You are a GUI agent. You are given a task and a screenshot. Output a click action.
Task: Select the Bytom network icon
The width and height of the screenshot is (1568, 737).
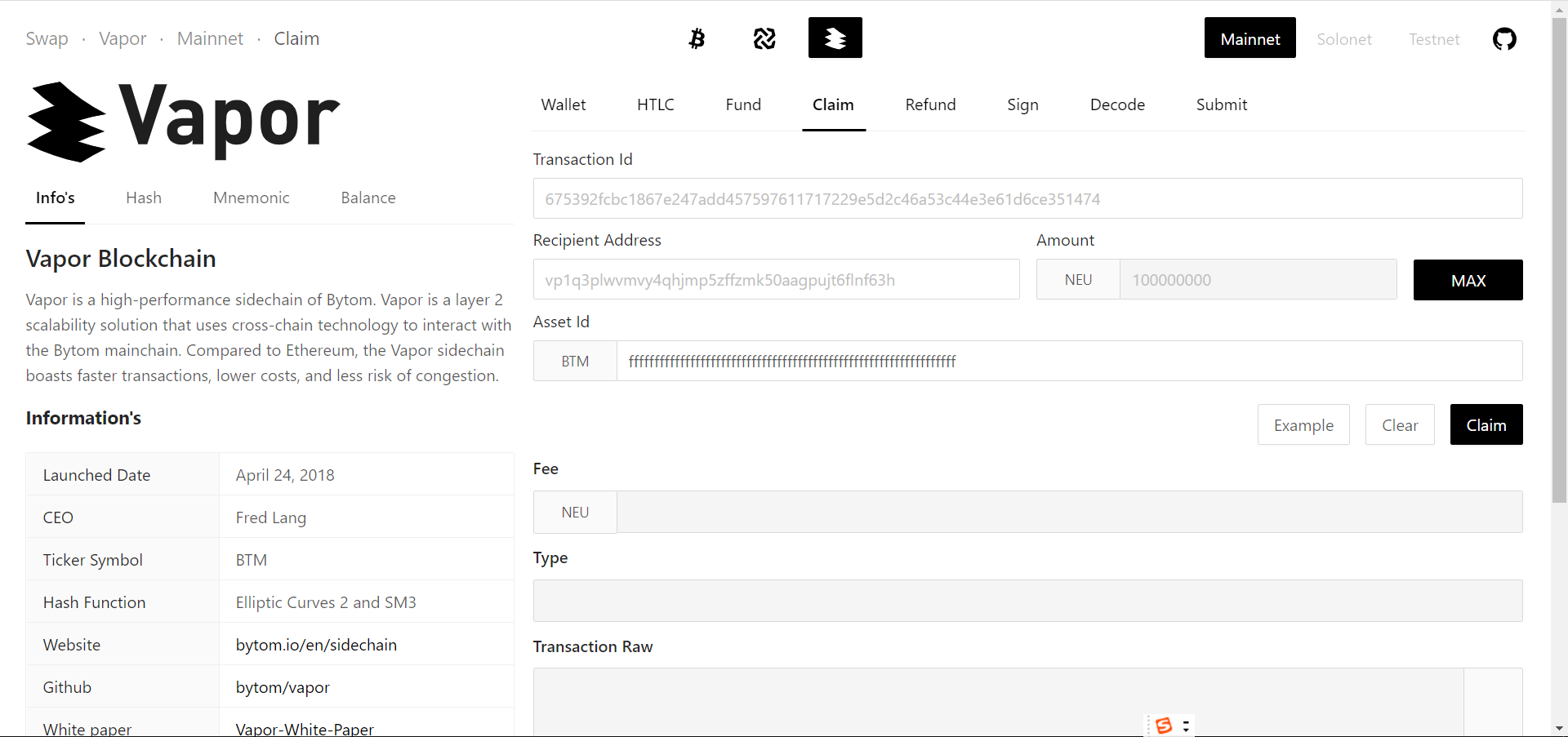tap(764, 38)
